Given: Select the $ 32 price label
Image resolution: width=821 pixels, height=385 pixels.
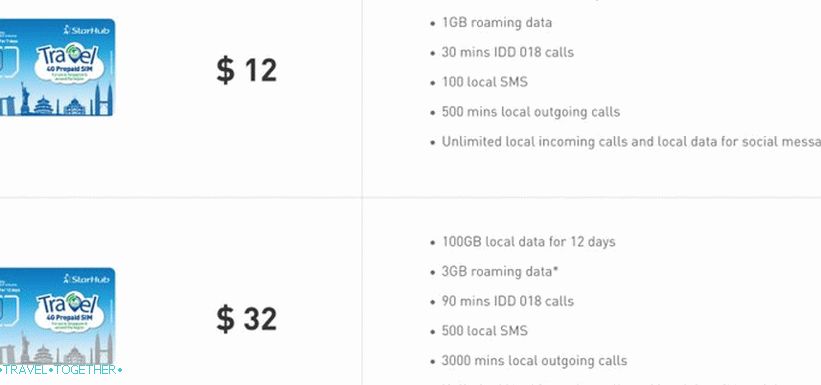Looking at the screenshot, I should coord(247,319).
